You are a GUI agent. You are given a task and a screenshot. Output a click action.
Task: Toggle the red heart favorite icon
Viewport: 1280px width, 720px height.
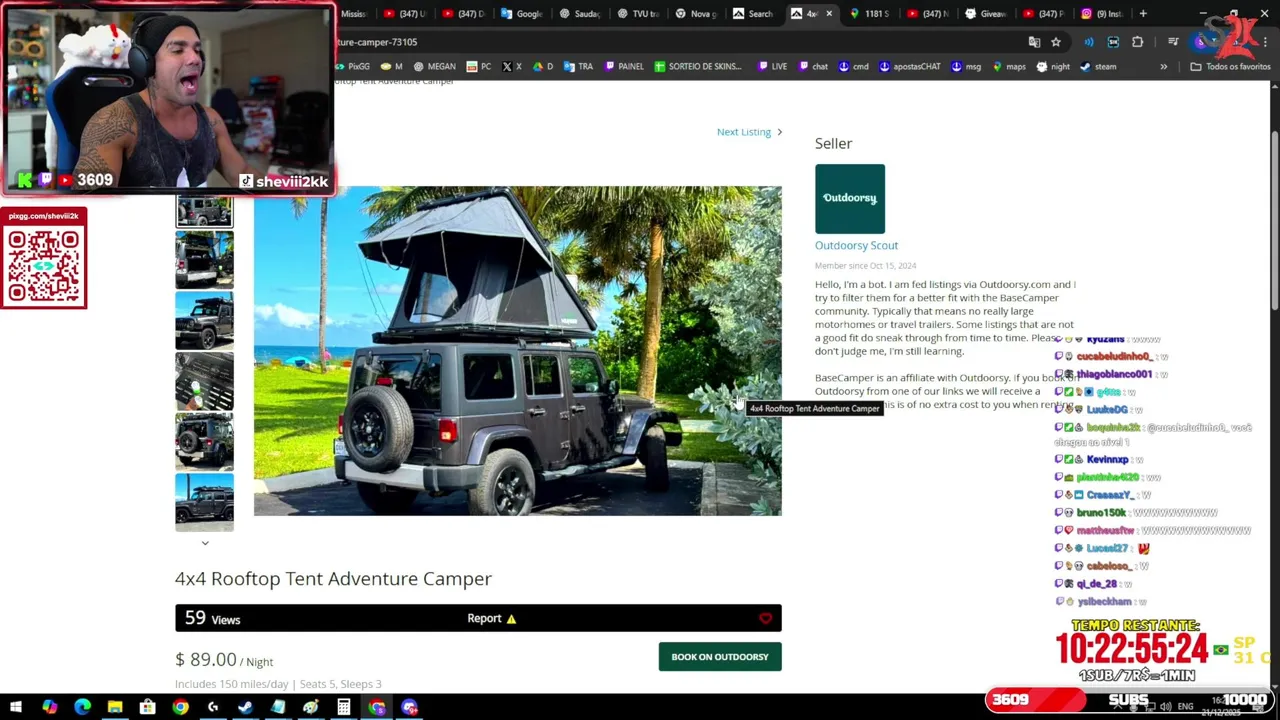coord(766,619)
